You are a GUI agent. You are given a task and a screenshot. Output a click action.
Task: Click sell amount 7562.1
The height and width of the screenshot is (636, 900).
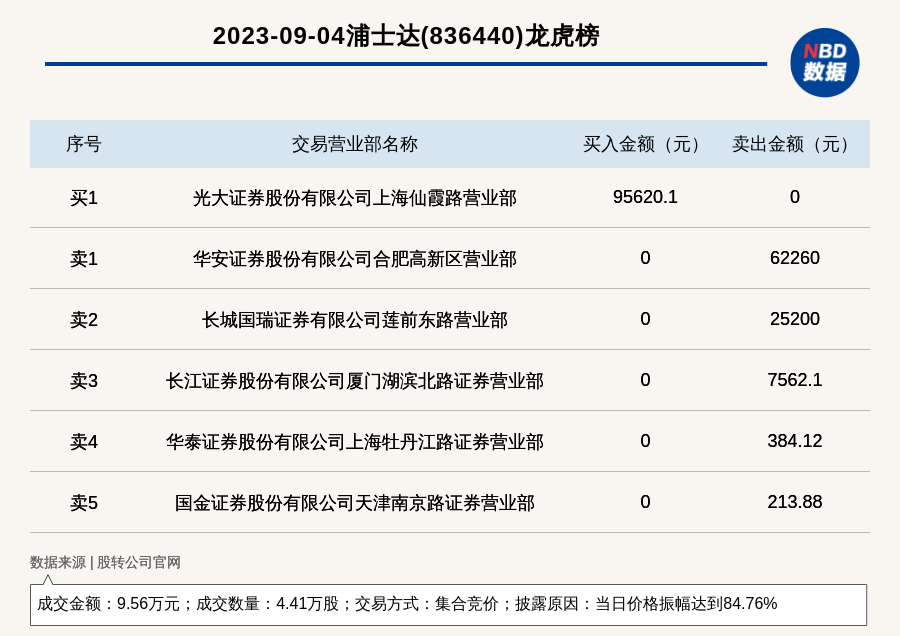click(x=794, y=379)
